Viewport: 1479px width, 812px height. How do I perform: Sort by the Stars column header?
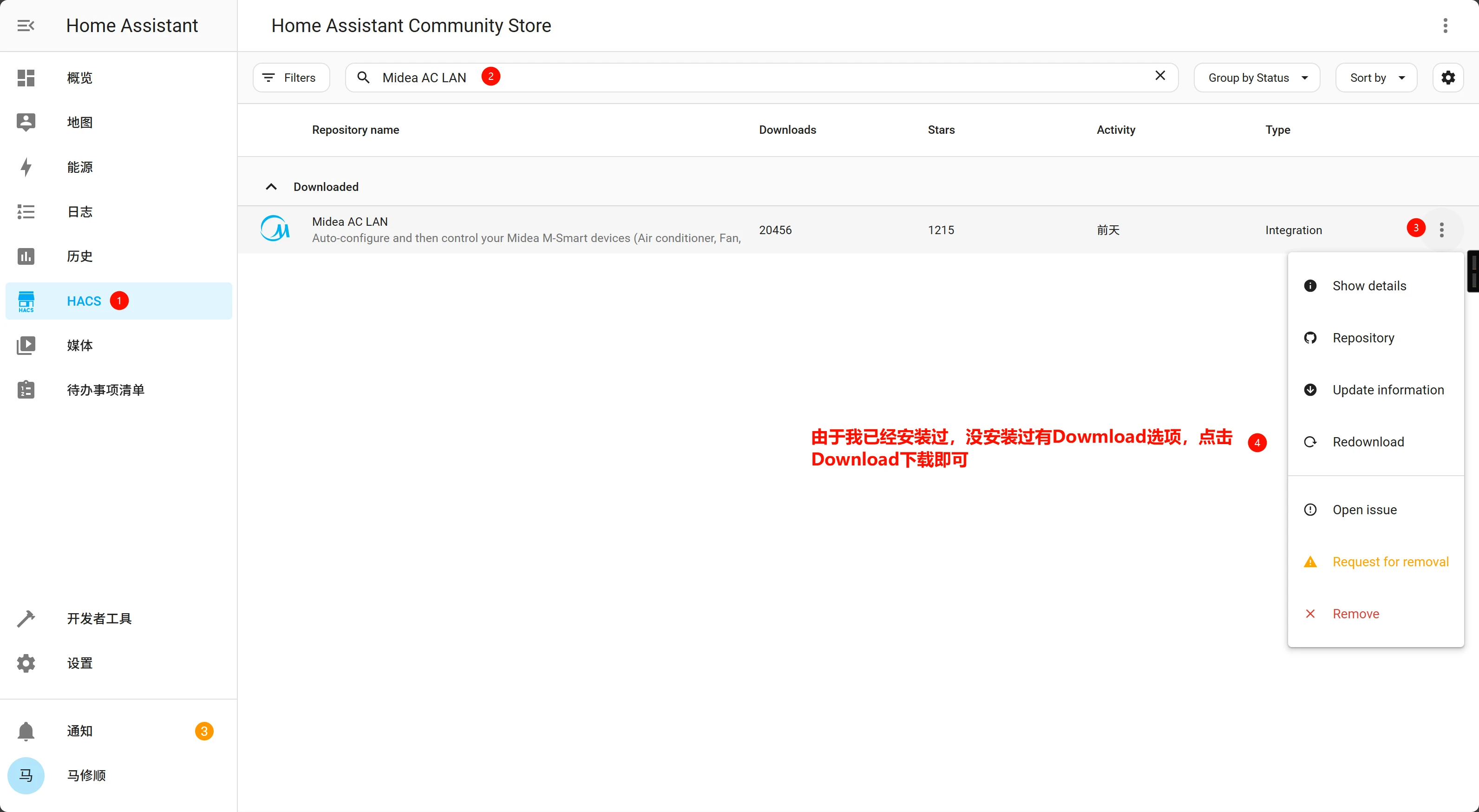[941, 130]
